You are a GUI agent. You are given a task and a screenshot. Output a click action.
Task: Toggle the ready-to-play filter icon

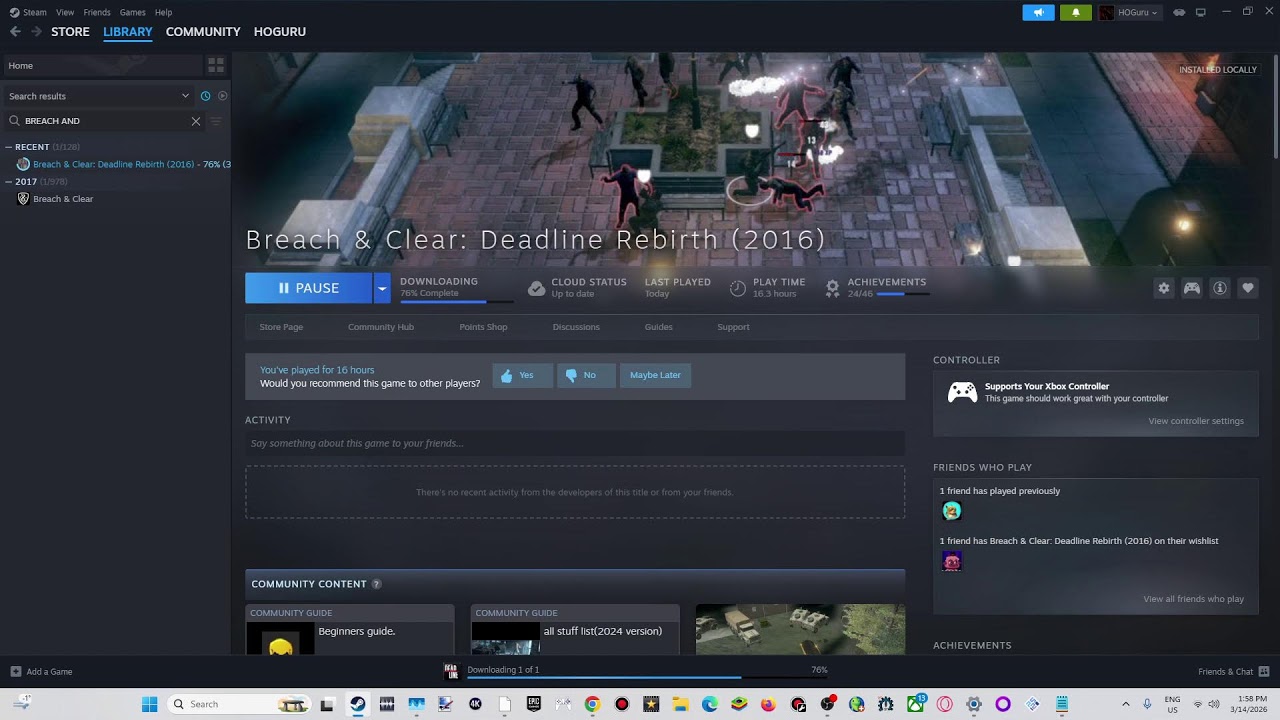pos(222,96)
